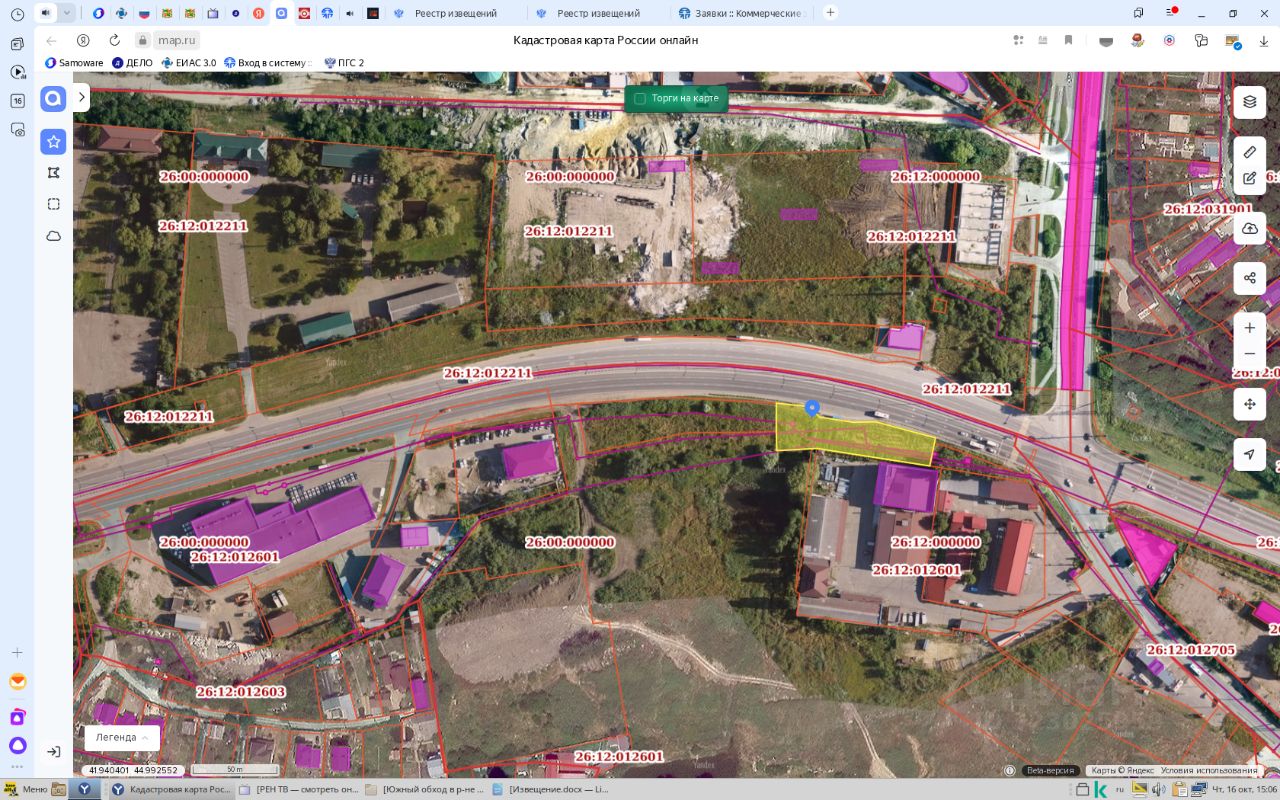The height and width of the screenshot is (800, 1280).
Task: Locate my position with the arrow button
Action: (x=1249, y=454)
